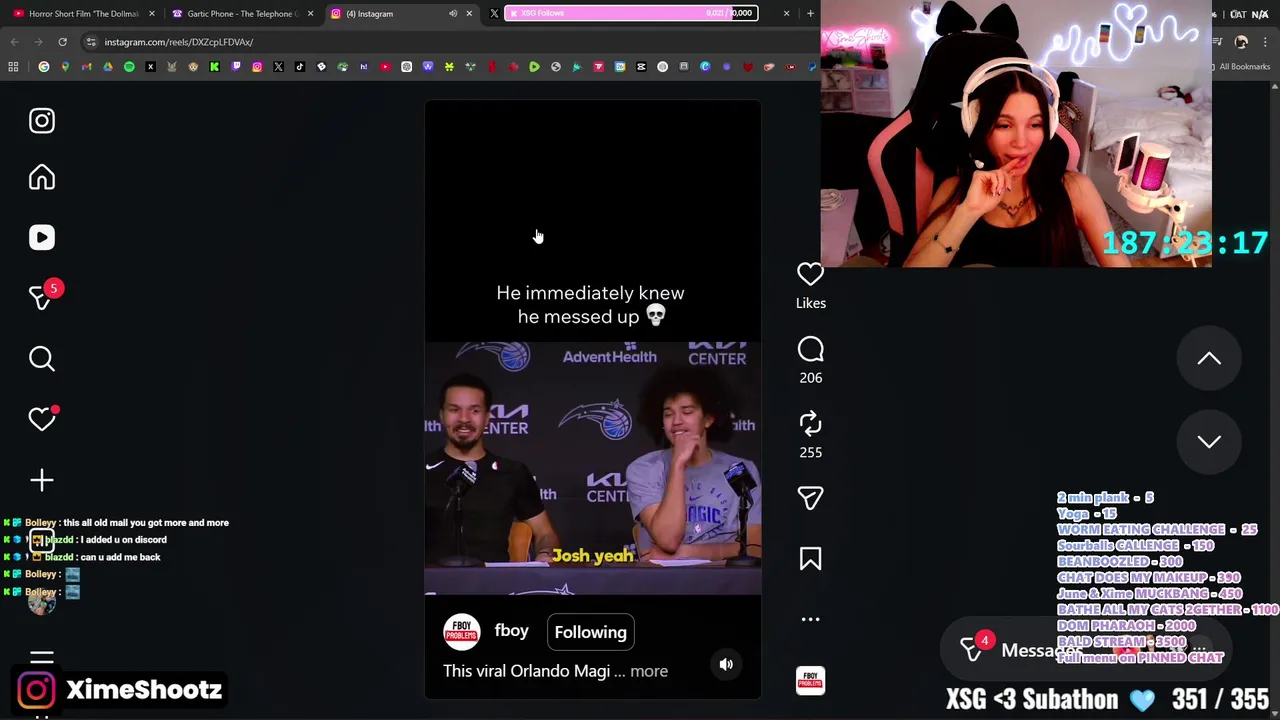Screen dimensions: 1280x720
Task: Open Kick bookmark green K icon
Action: click(214, 67)
